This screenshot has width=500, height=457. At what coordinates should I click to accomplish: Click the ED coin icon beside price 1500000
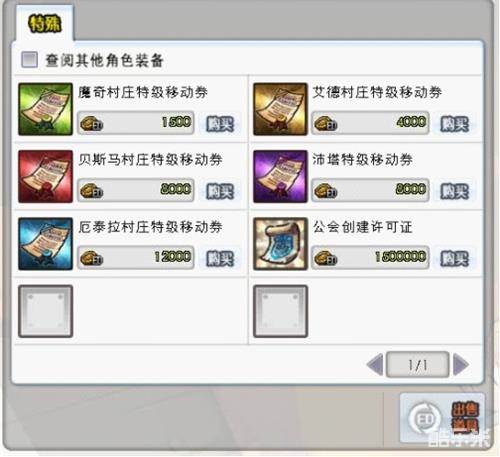326,258
